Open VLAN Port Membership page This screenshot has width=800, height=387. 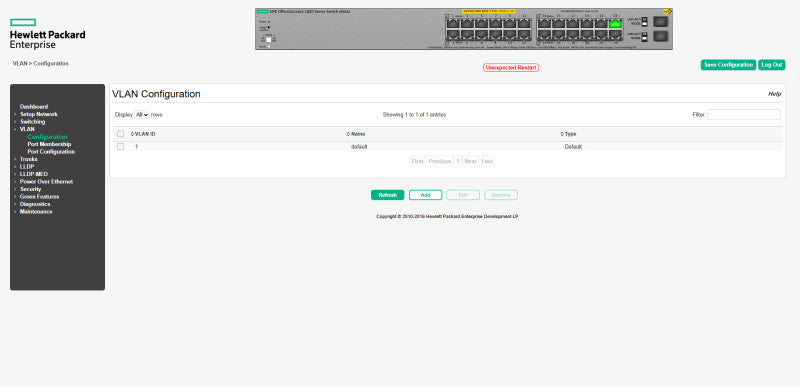(x=49, y=144)
